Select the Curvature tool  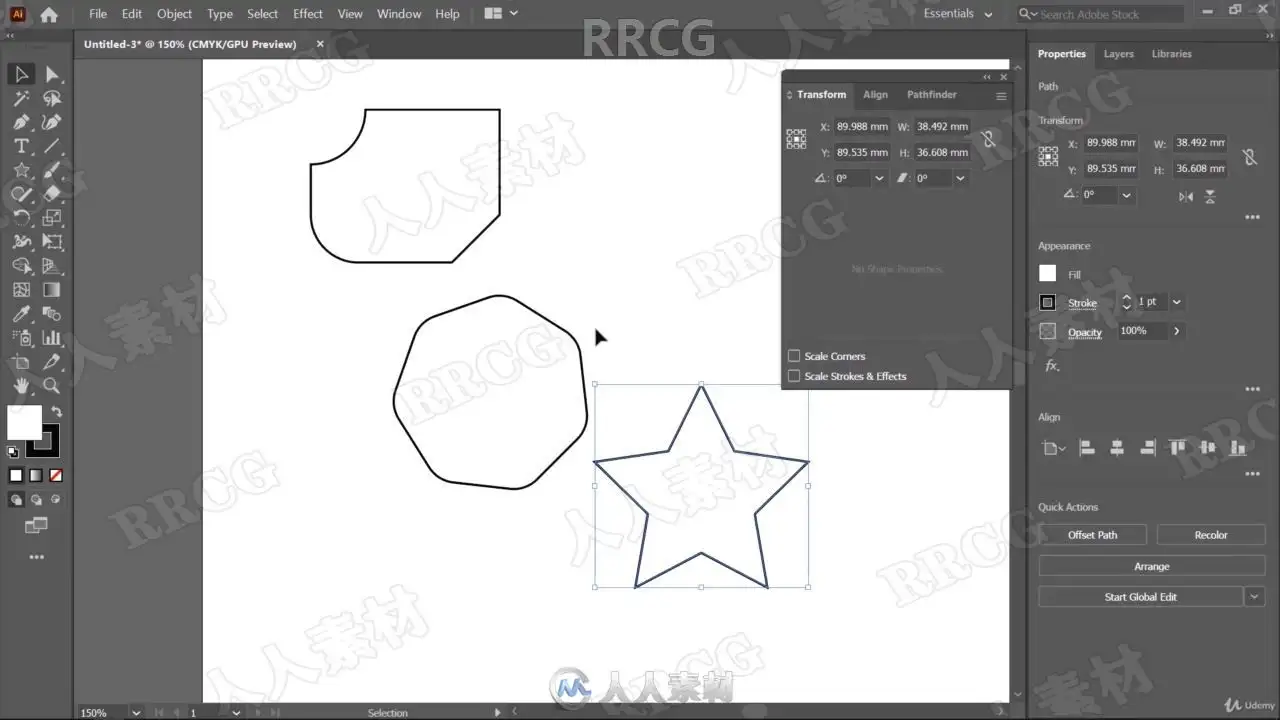(52, 122)
